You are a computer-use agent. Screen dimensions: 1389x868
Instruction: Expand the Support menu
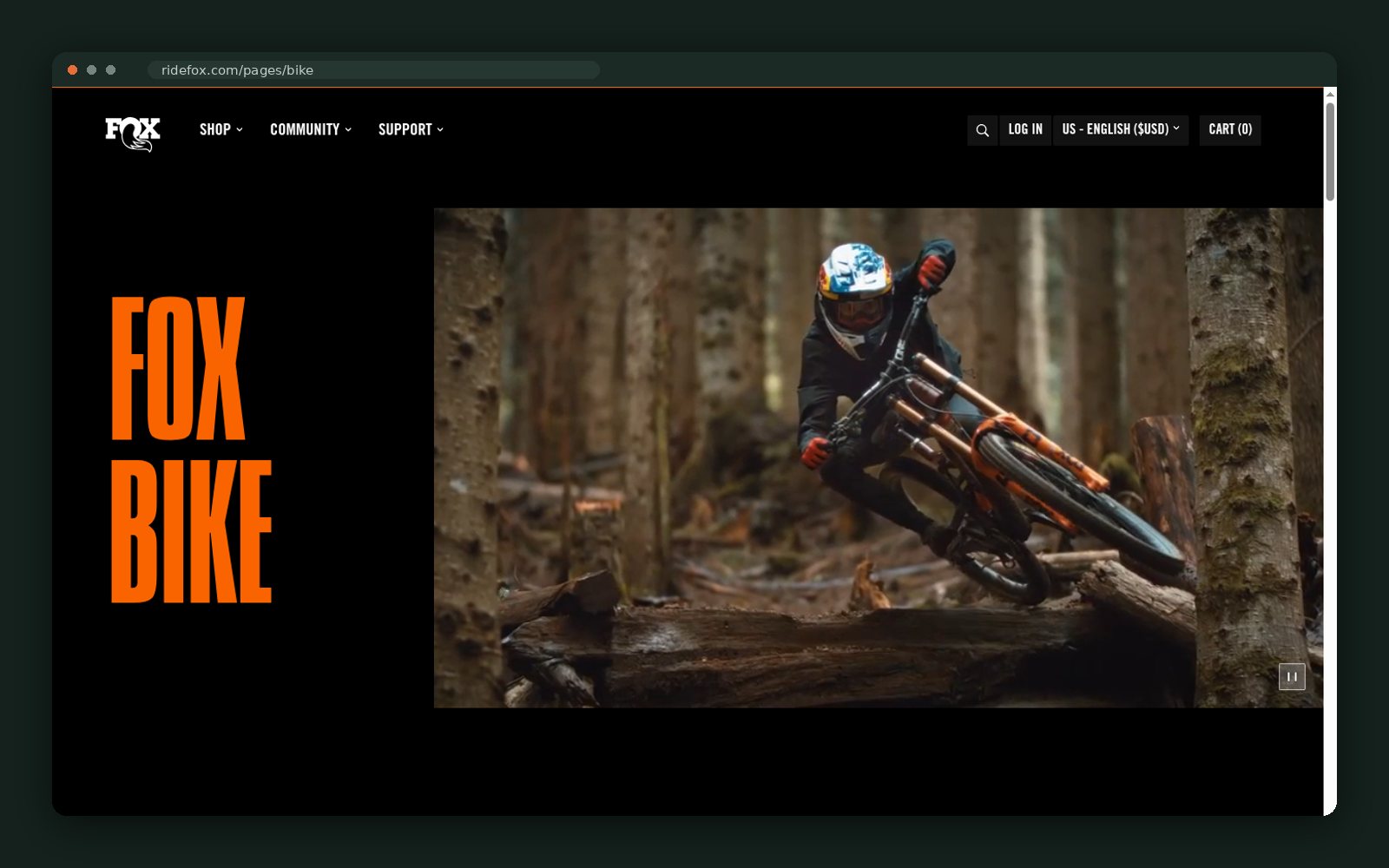click(411, 129)
